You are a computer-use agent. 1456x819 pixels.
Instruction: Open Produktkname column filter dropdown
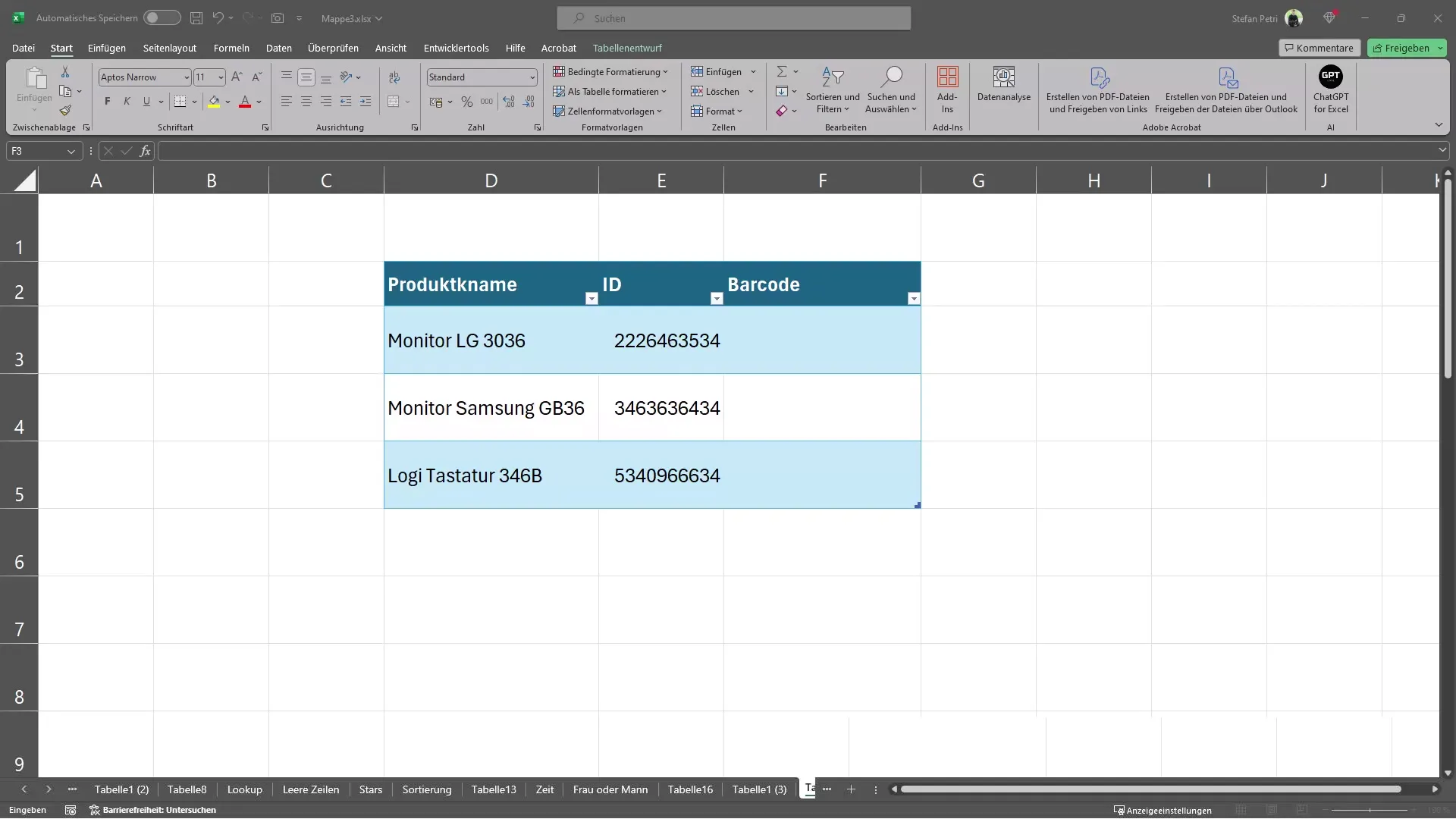[x=591, y=299]
